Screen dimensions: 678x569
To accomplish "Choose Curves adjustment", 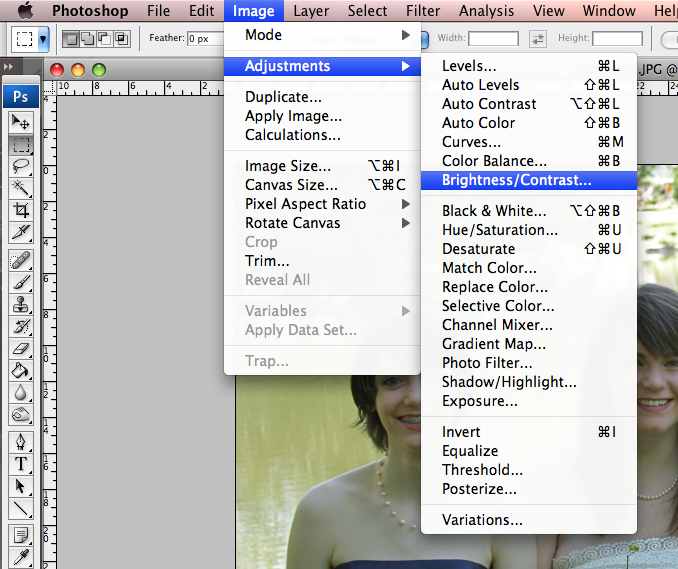I will 529,142.
